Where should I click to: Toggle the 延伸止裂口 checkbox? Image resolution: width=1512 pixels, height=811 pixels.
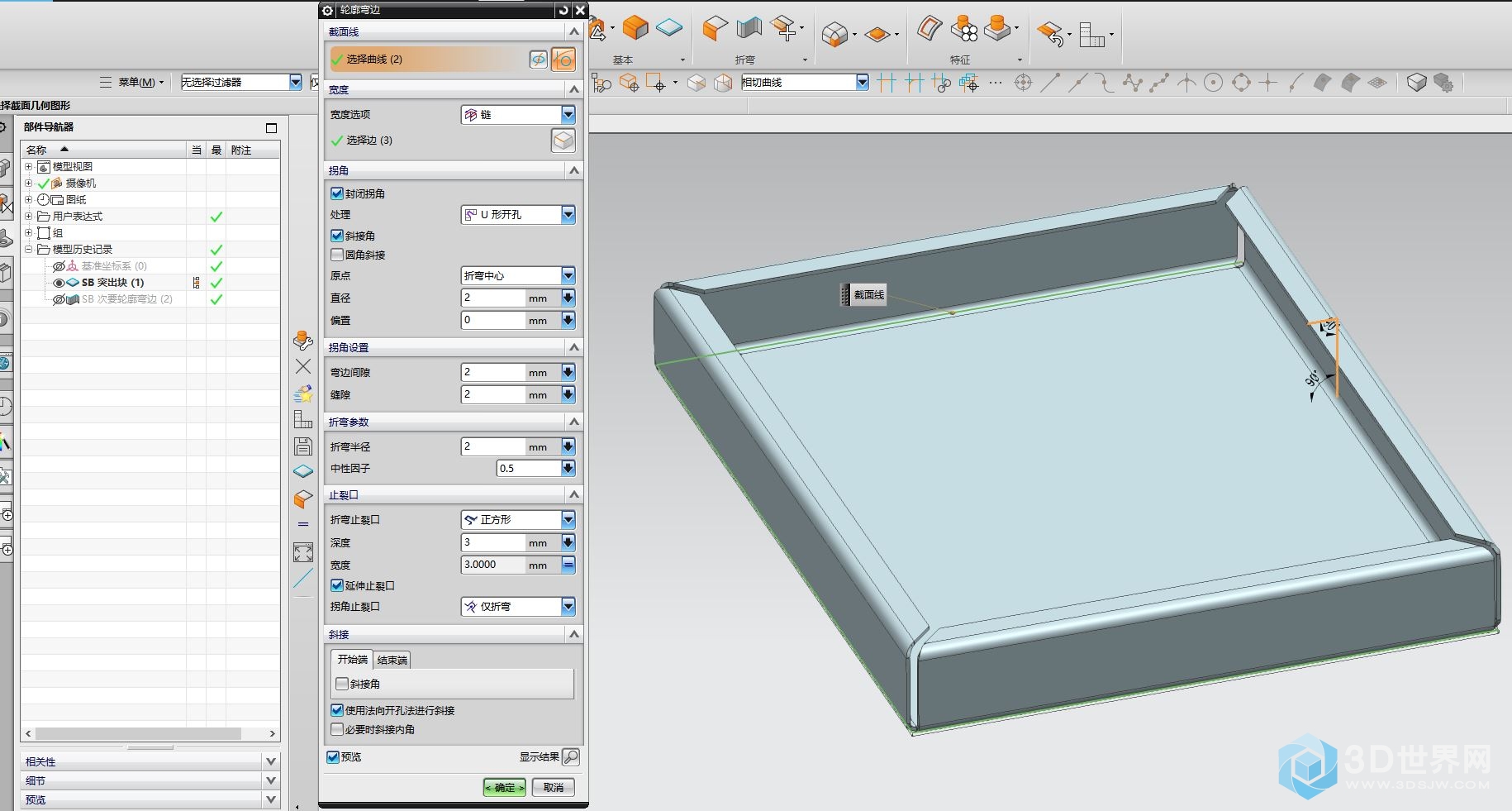[337, 585]
